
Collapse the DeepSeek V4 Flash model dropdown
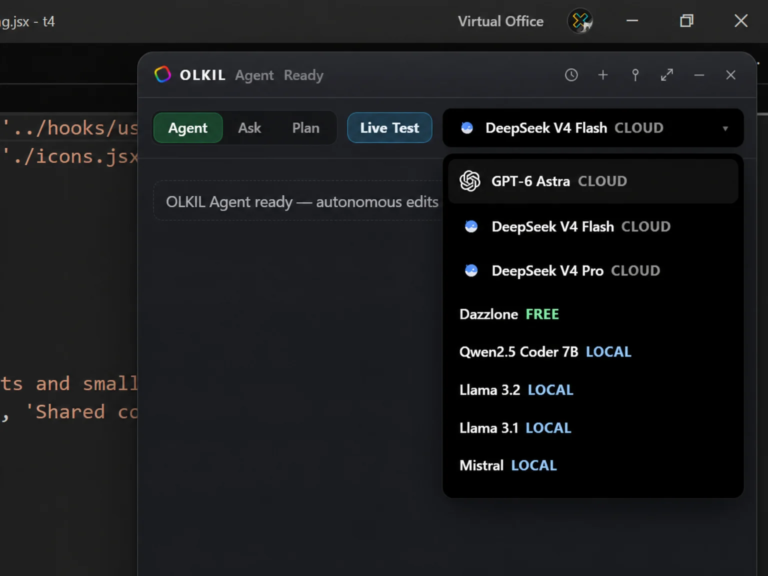[x=593, y=128]
